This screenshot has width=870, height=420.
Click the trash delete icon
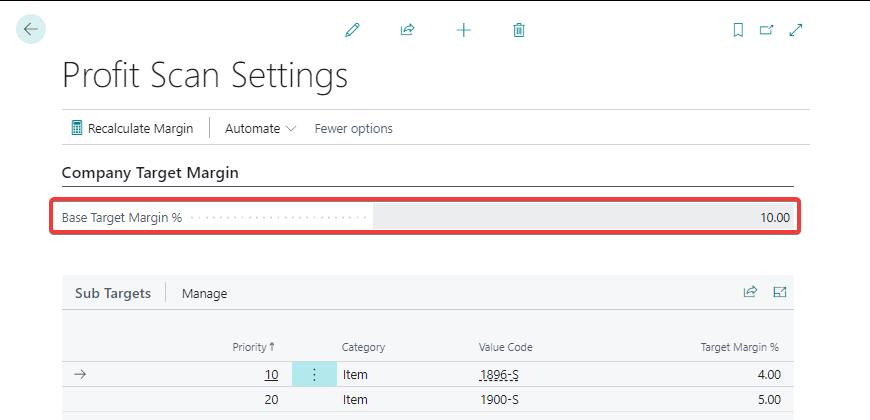coord(518,30)
